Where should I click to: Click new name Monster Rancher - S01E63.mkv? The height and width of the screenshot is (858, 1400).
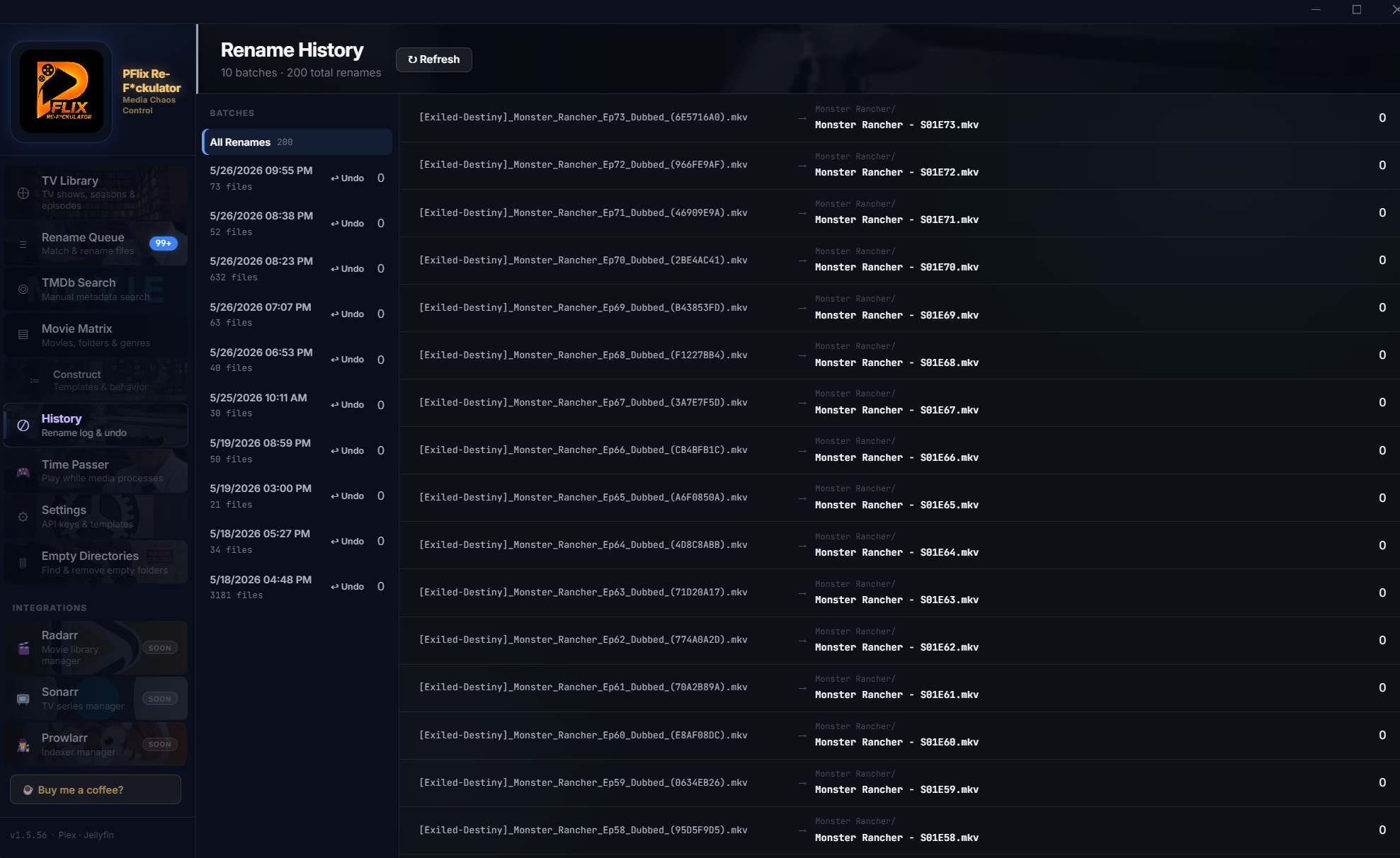(x=897, y=600)
